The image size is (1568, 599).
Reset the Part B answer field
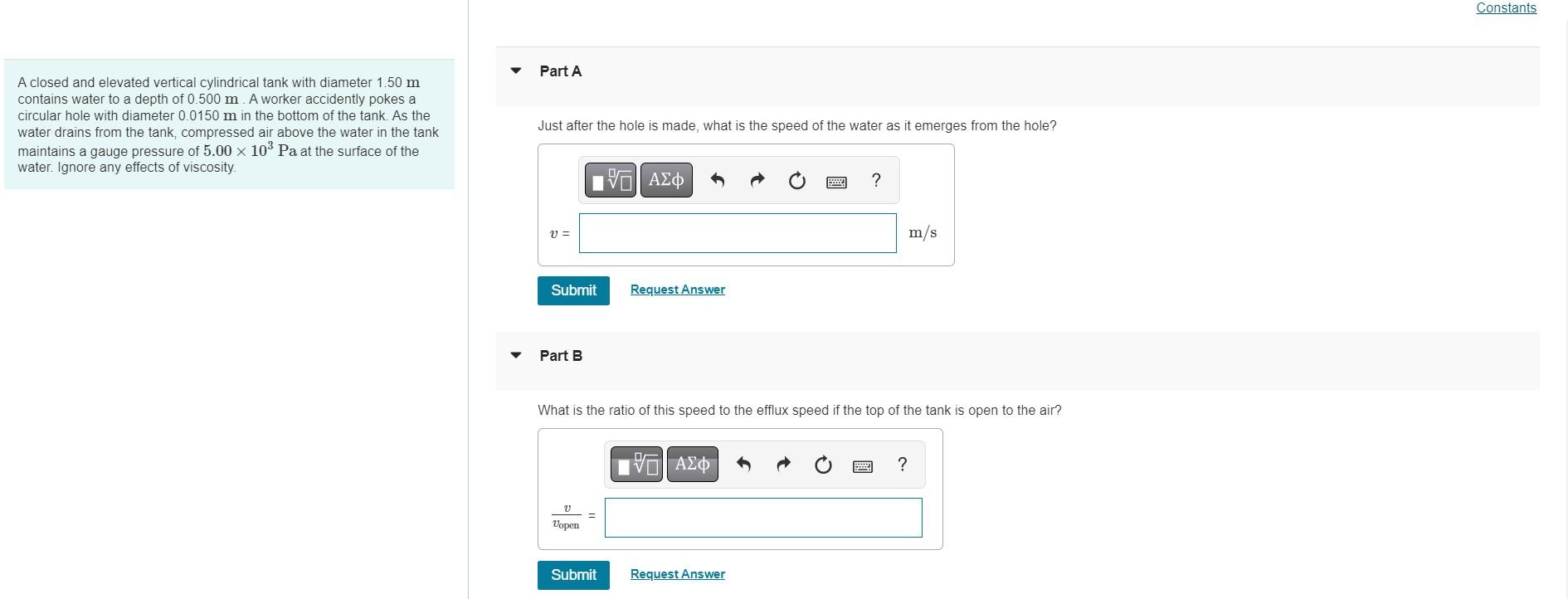click(x=823, y=465)
